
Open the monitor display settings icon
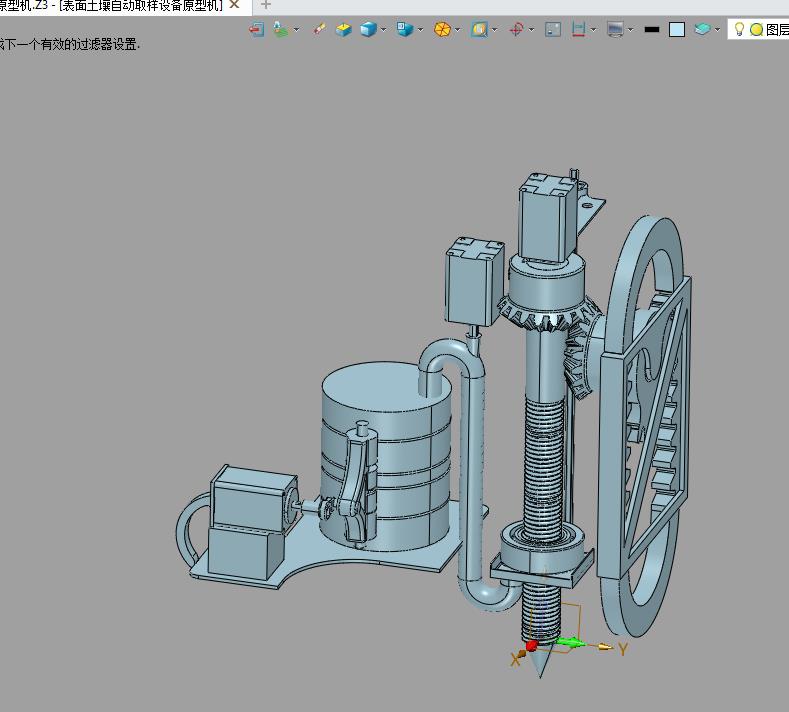(x=615, y=29)
